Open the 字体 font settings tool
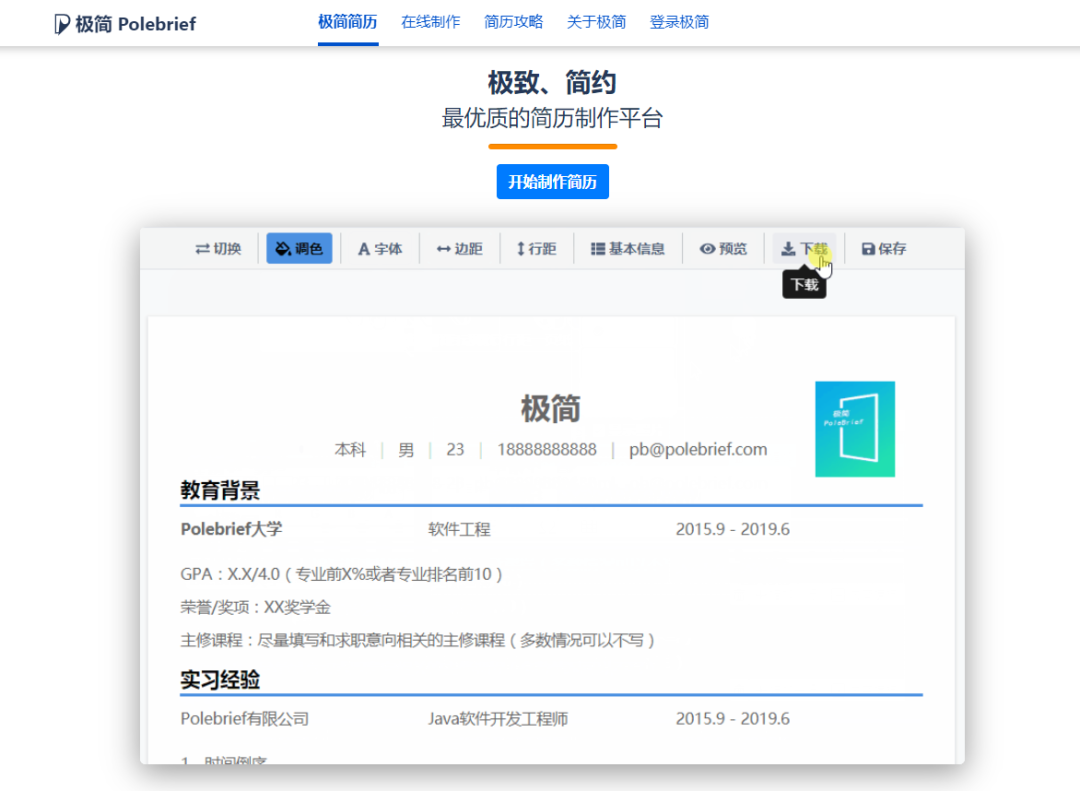1080x791 pixels. 380,249
